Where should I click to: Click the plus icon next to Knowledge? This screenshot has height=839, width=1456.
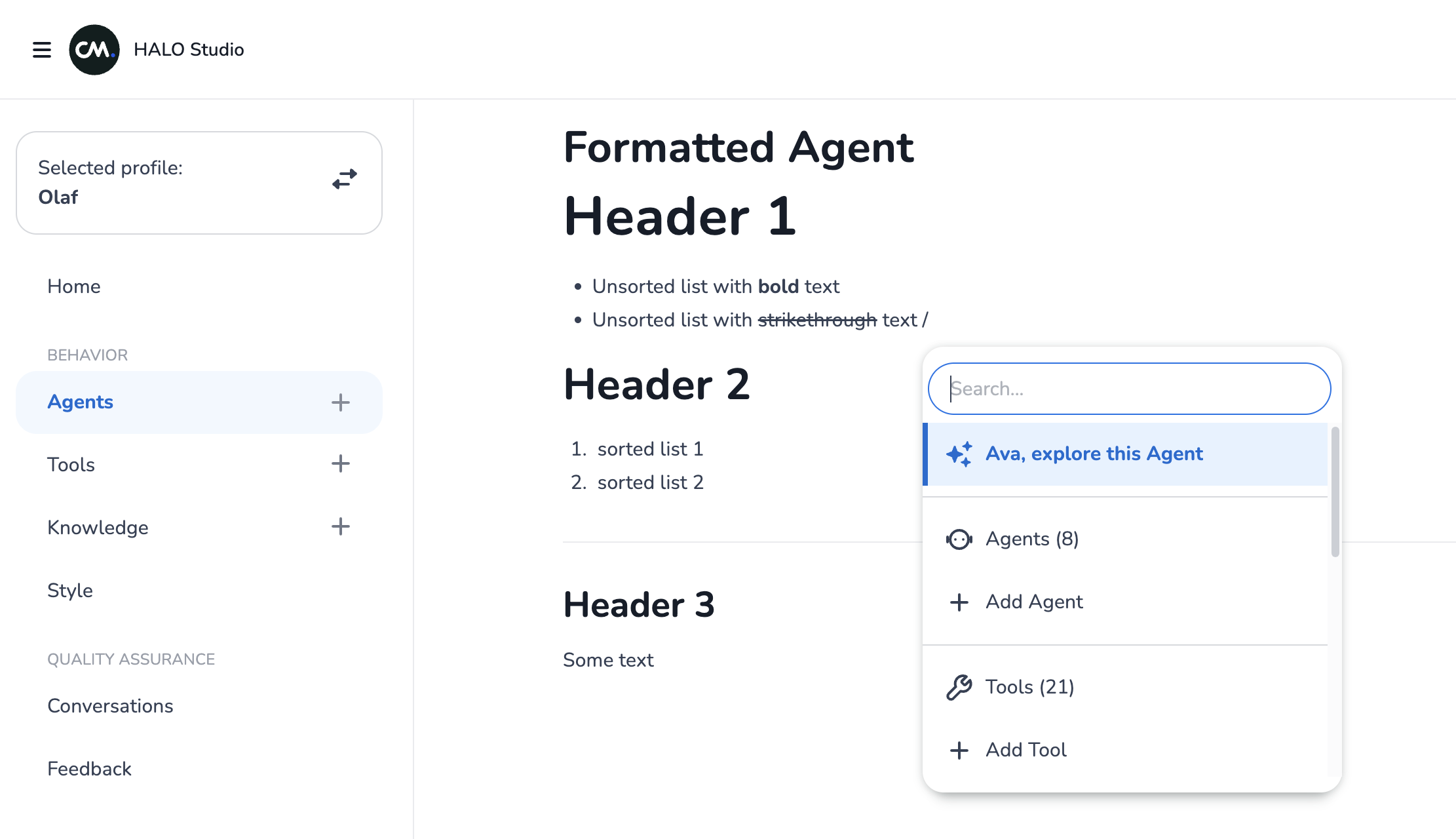point(340,526)
